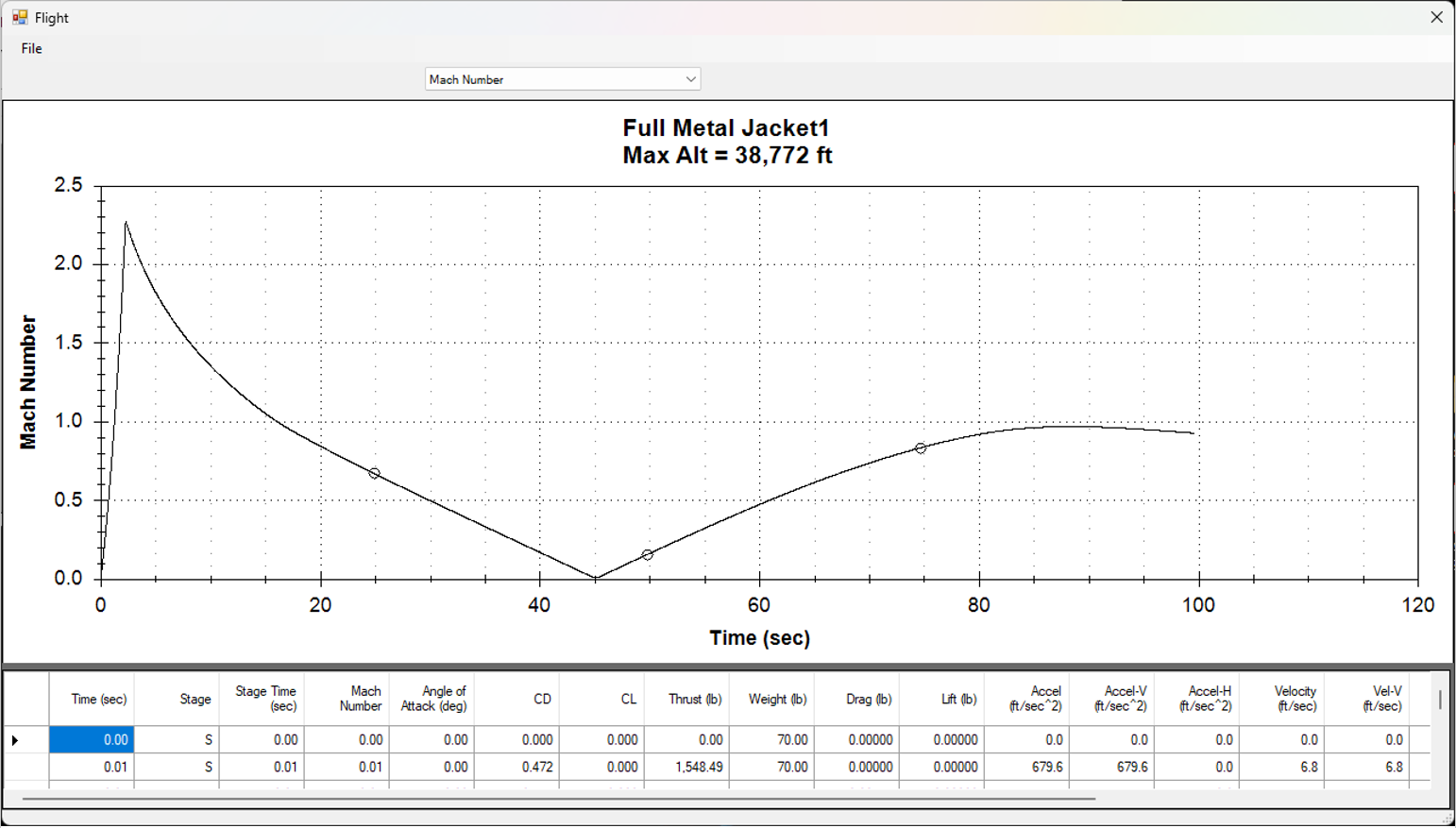Click the circle marker near 75 seconds
The image size is (1456, 828).
(921, 448)
